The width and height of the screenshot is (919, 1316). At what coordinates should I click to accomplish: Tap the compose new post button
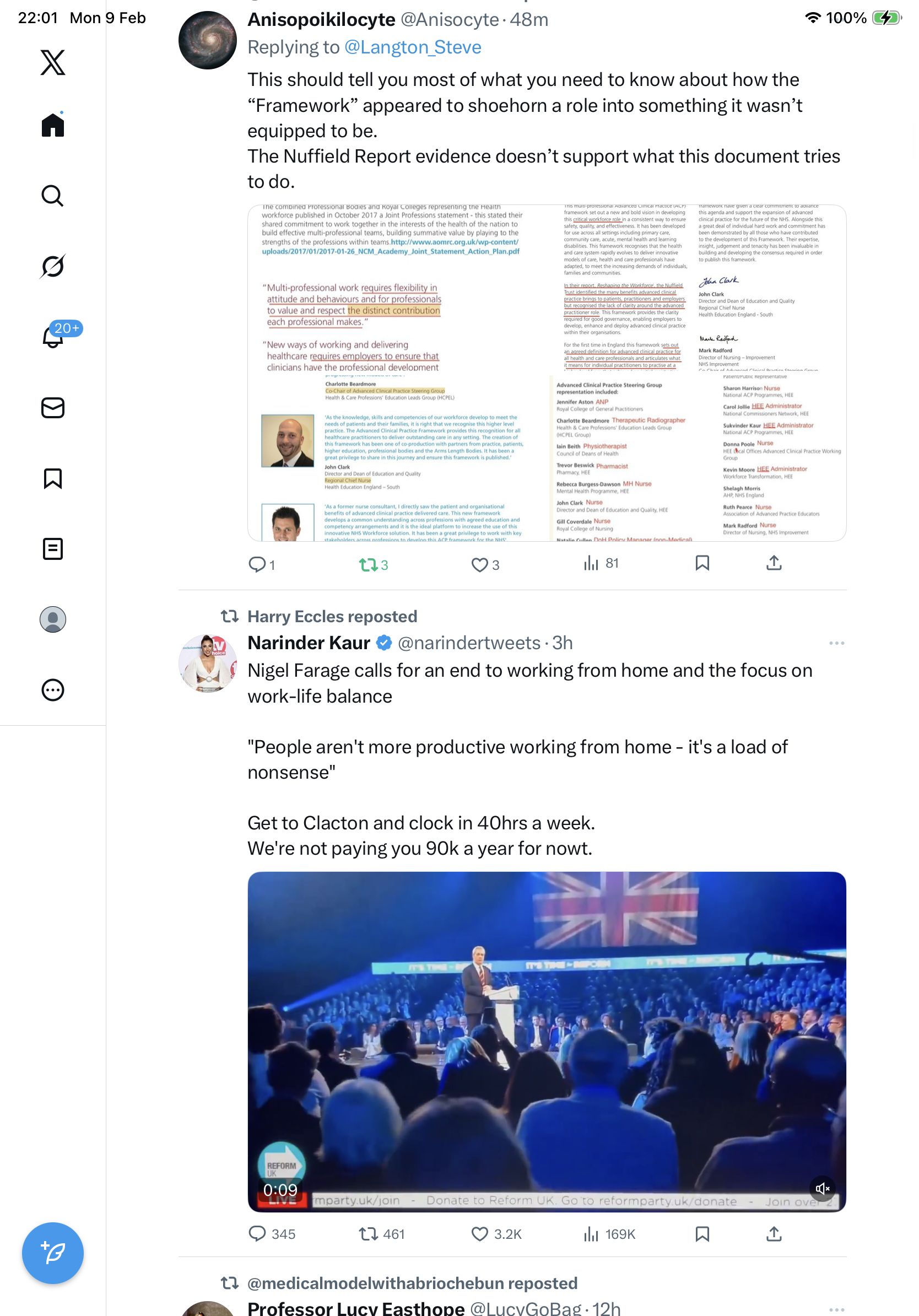[x=53, y=1253]
